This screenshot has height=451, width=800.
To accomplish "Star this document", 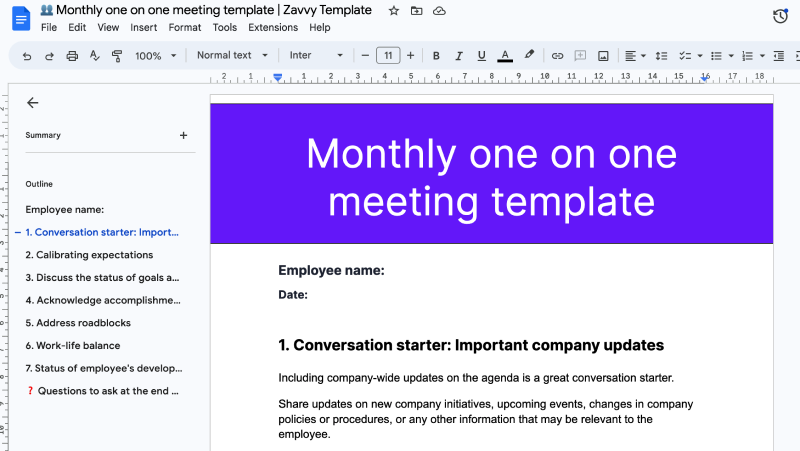I will point(393,11).
